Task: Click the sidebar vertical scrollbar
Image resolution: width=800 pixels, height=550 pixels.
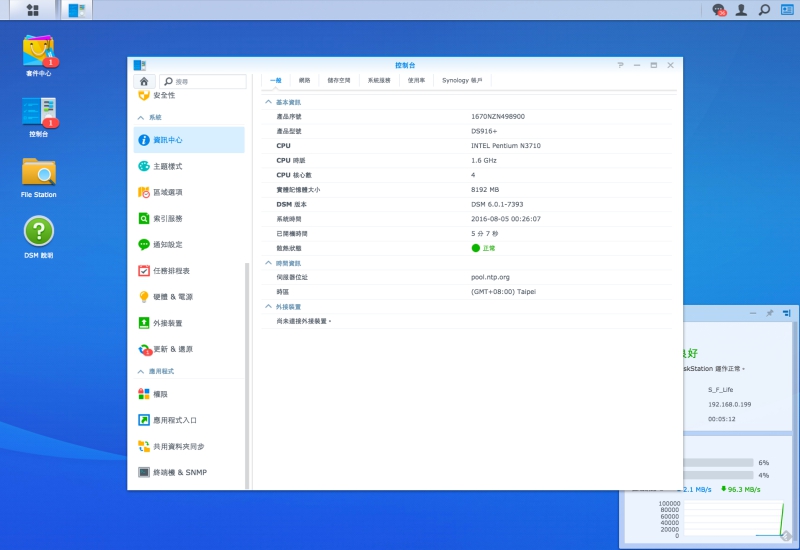Action: coord(247,375)
